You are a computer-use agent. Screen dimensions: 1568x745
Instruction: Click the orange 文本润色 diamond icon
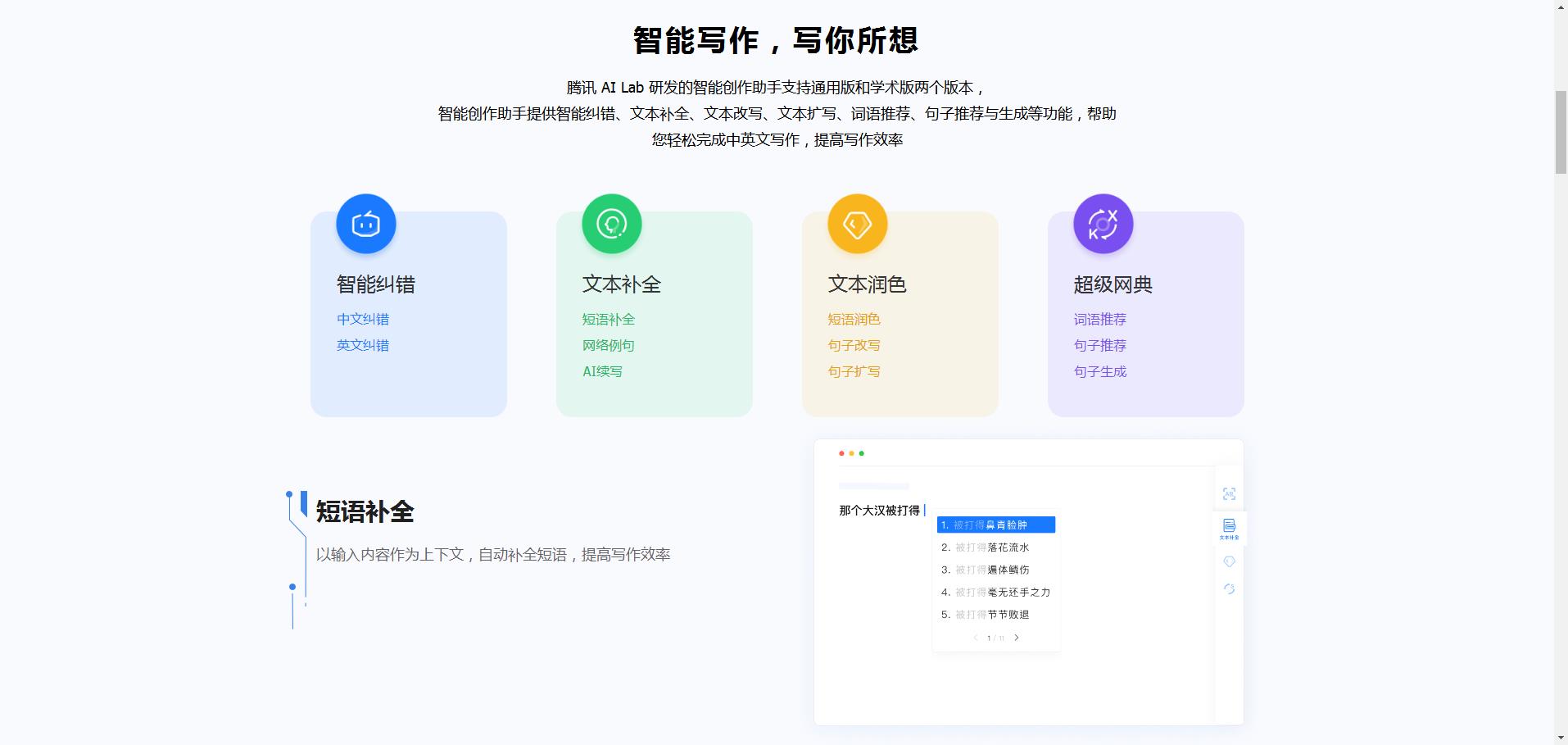coord(858,224)
